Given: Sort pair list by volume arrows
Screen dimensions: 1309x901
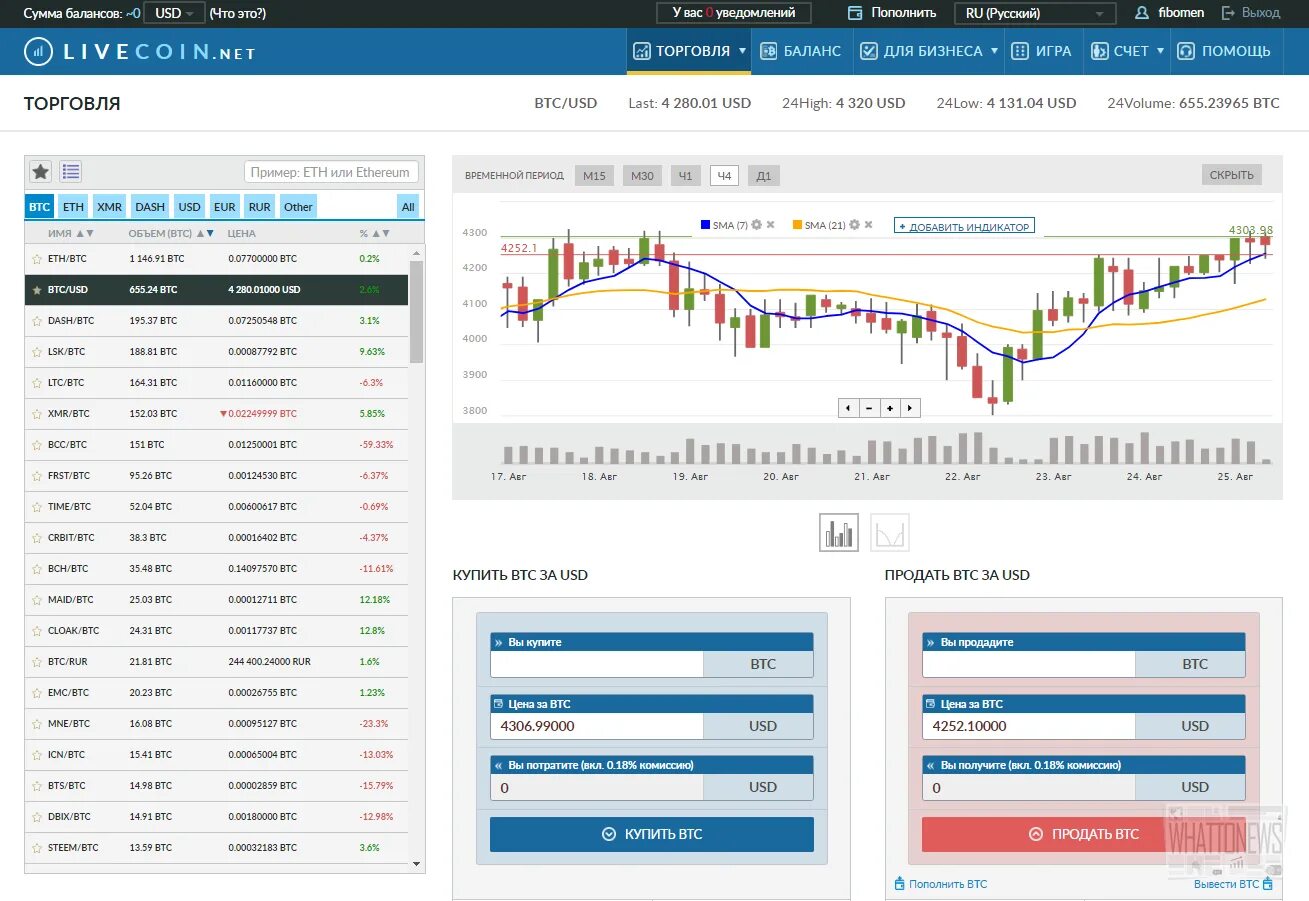Looking at the screenshot, I should [205, 233].
